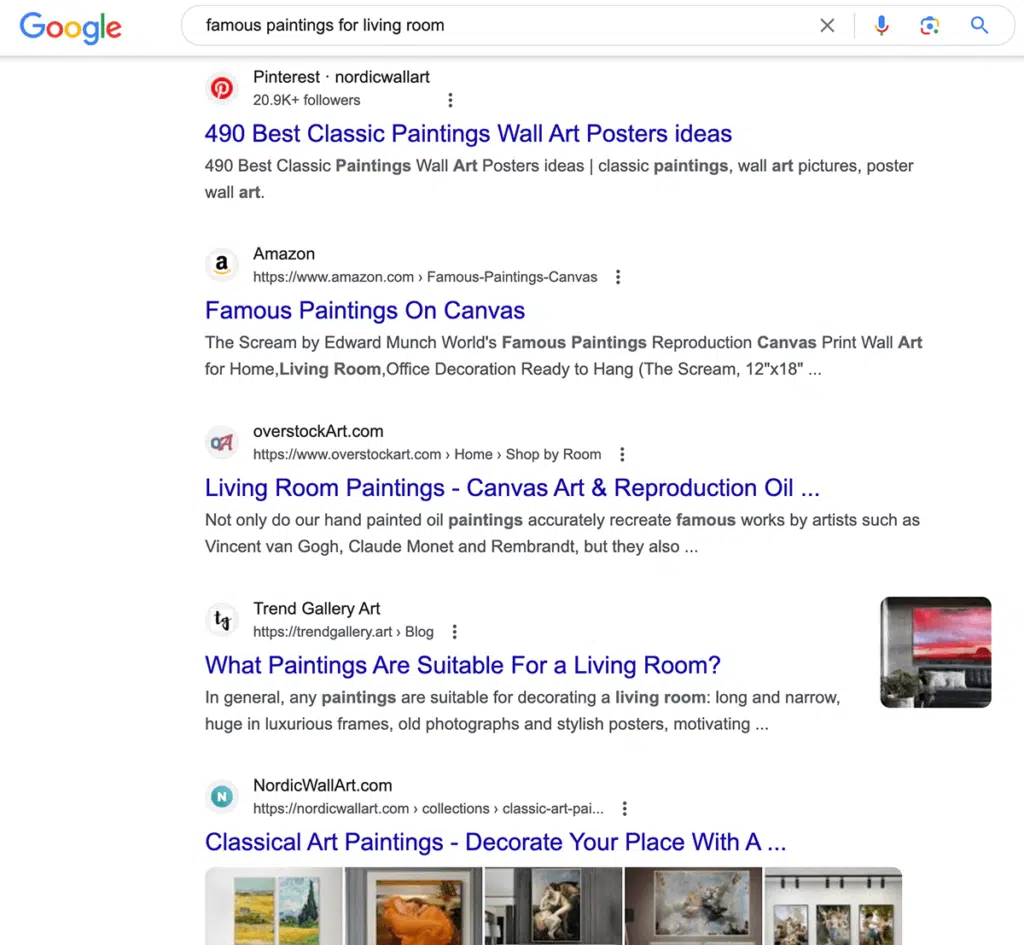The height and width of the screenshot is (945, 1024).
Task: Expand result options for NordicWallArt.com
Action: point(624,808)
